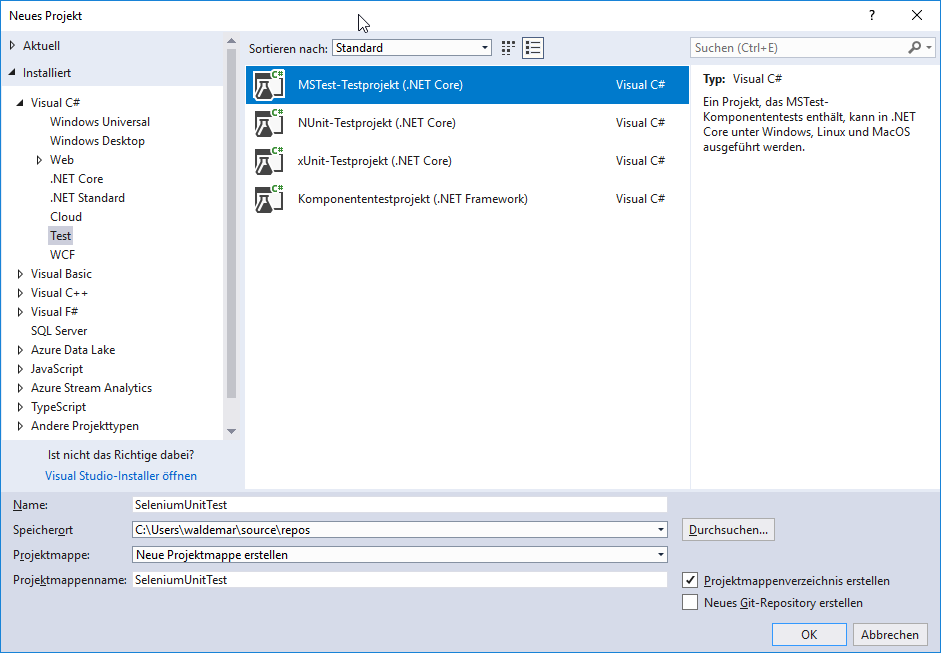Choose xUnit-Testprojekt (.NET Core) template
Screen dimensions: 941x653
(467, 161)
